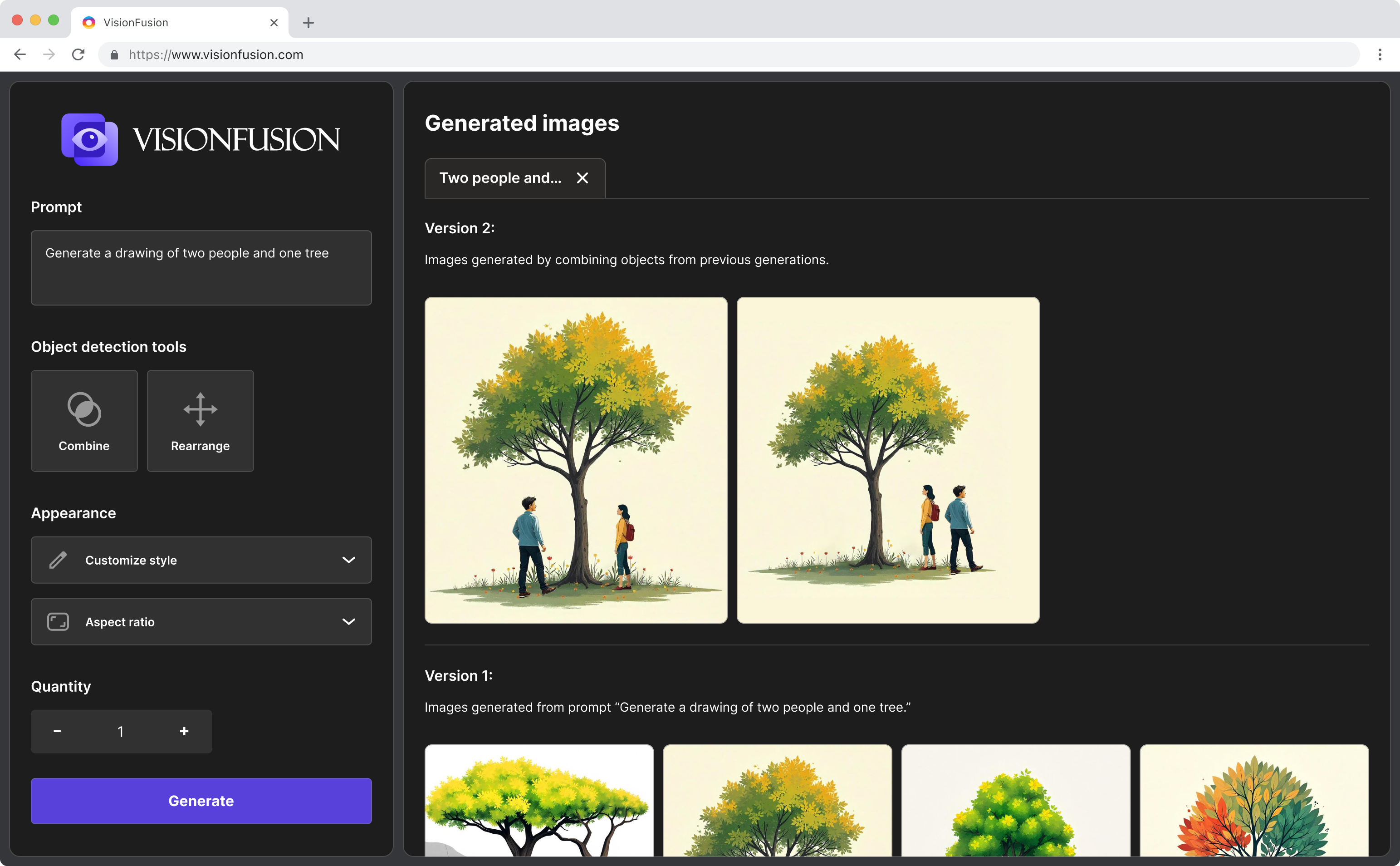Reload the page with the refresh icon
1400x866 pixels.
pos(78,54)
